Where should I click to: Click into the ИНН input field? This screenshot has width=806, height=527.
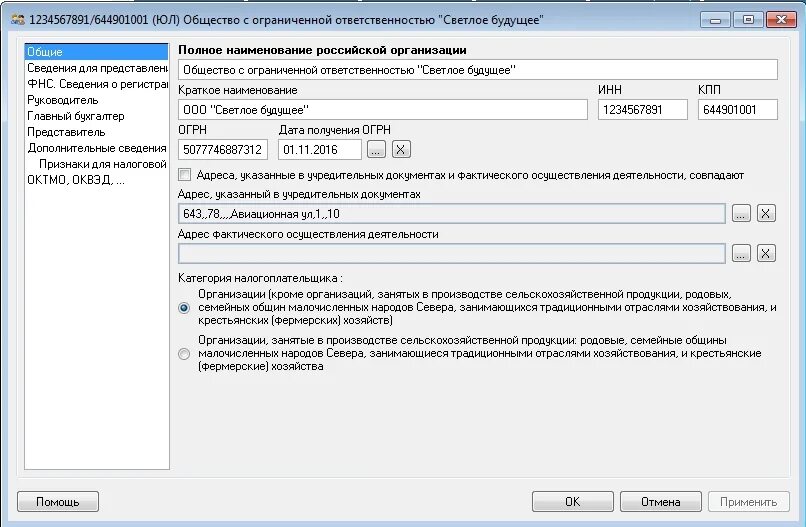(x=643, y=110)
